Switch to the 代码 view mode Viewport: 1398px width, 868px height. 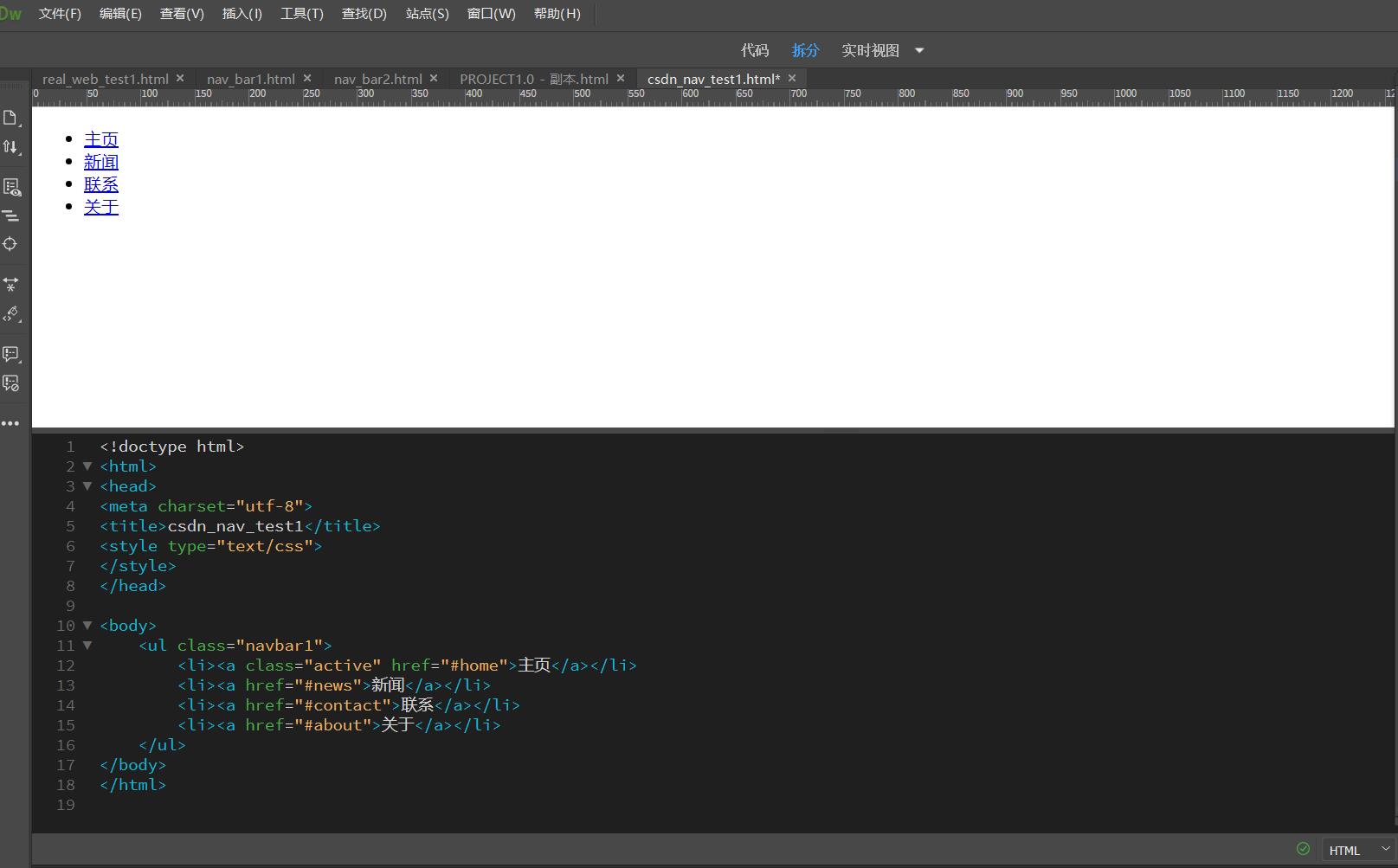point(754,50)
